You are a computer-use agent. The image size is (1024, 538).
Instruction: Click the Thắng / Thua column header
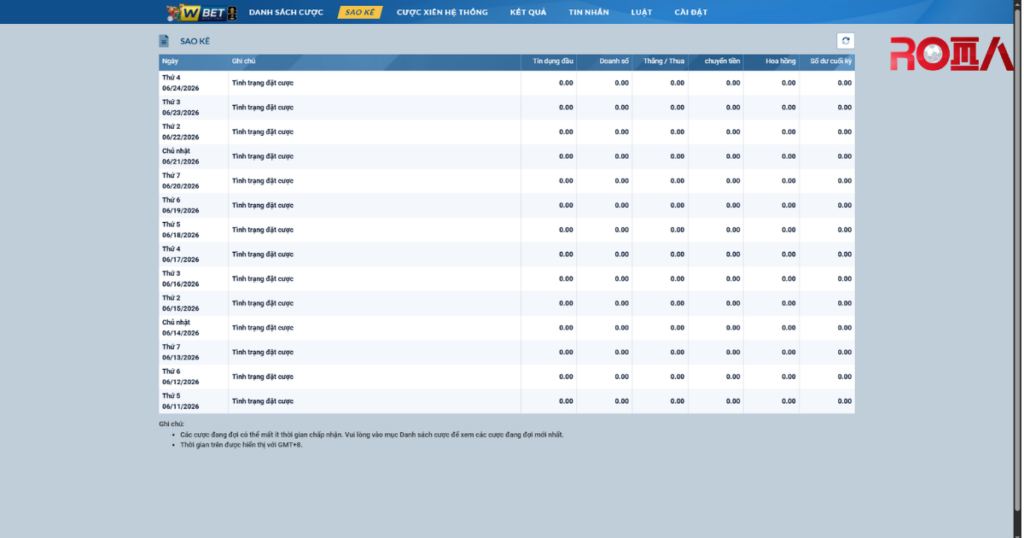tap(660, 61)
